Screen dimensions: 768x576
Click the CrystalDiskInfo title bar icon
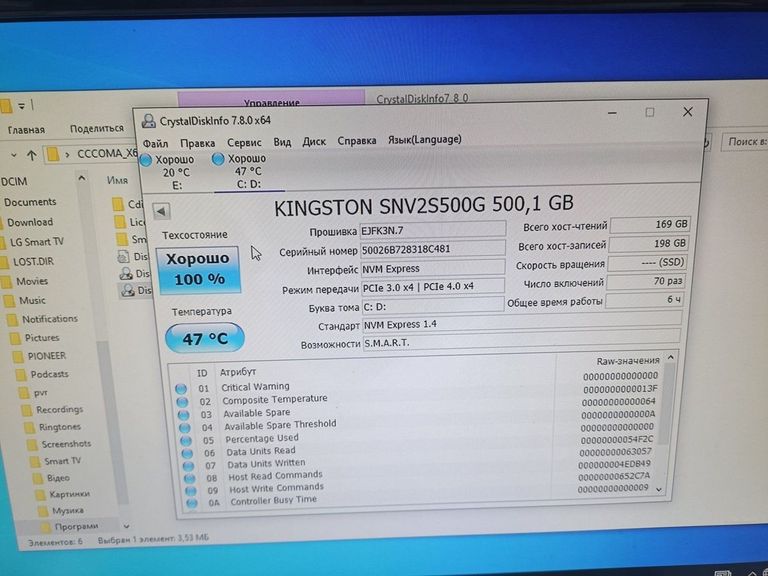(148, 121)
